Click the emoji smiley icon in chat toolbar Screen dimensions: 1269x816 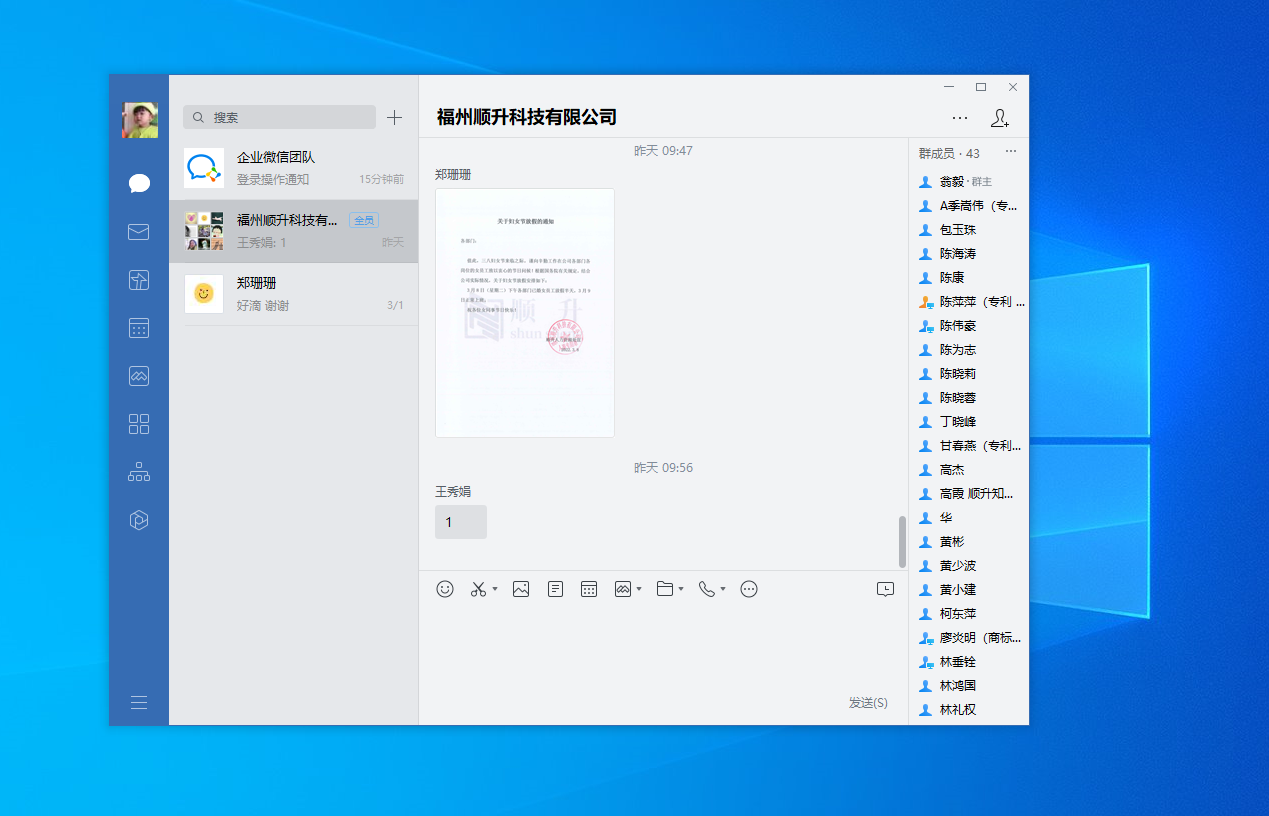tap(445, 589)
